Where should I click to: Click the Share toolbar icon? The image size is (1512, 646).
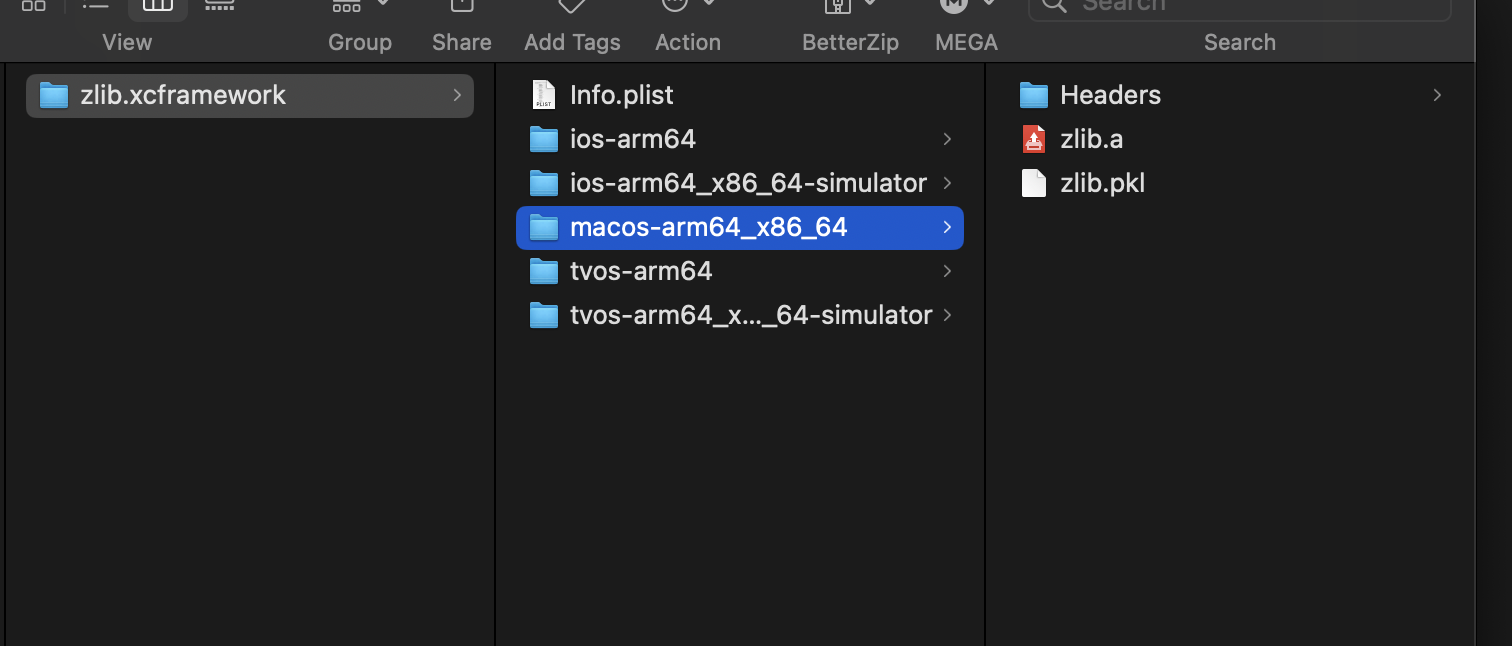[x=461, y=5]
